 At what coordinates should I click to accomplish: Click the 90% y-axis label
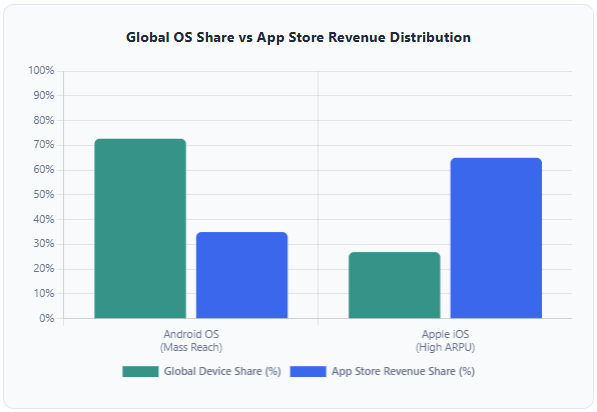(x=43, y=96)
